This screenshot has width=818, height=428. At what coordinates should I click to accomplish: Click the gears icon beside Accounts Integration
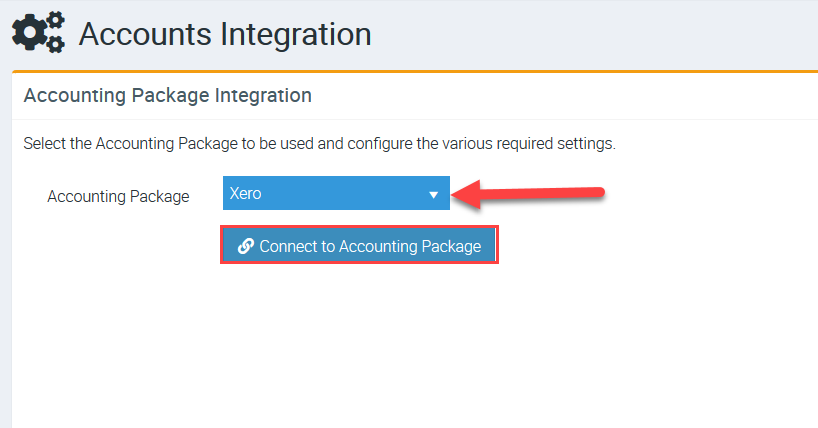38,33
